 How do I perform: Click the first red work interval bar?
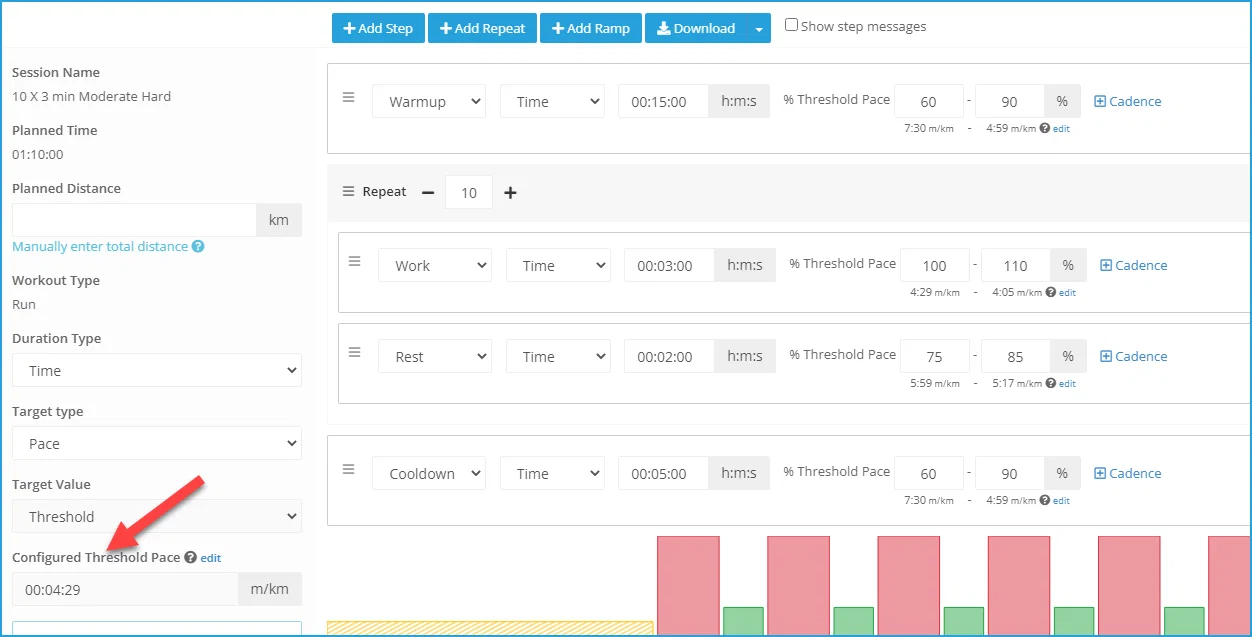pyautogui.click(x=688, y=586)
